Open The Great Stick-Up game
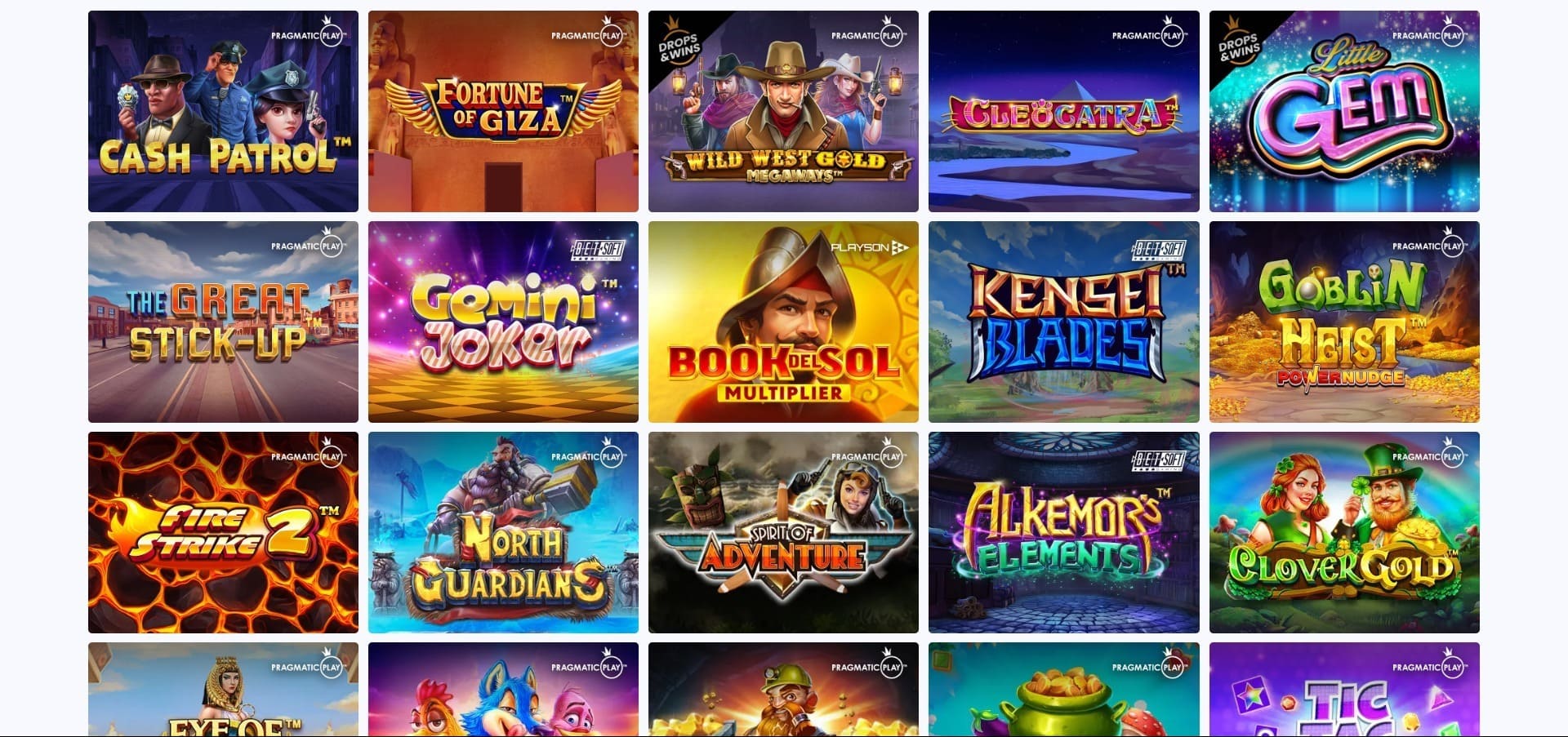The height and width of the screenshot is (737, 1568). 223,322
